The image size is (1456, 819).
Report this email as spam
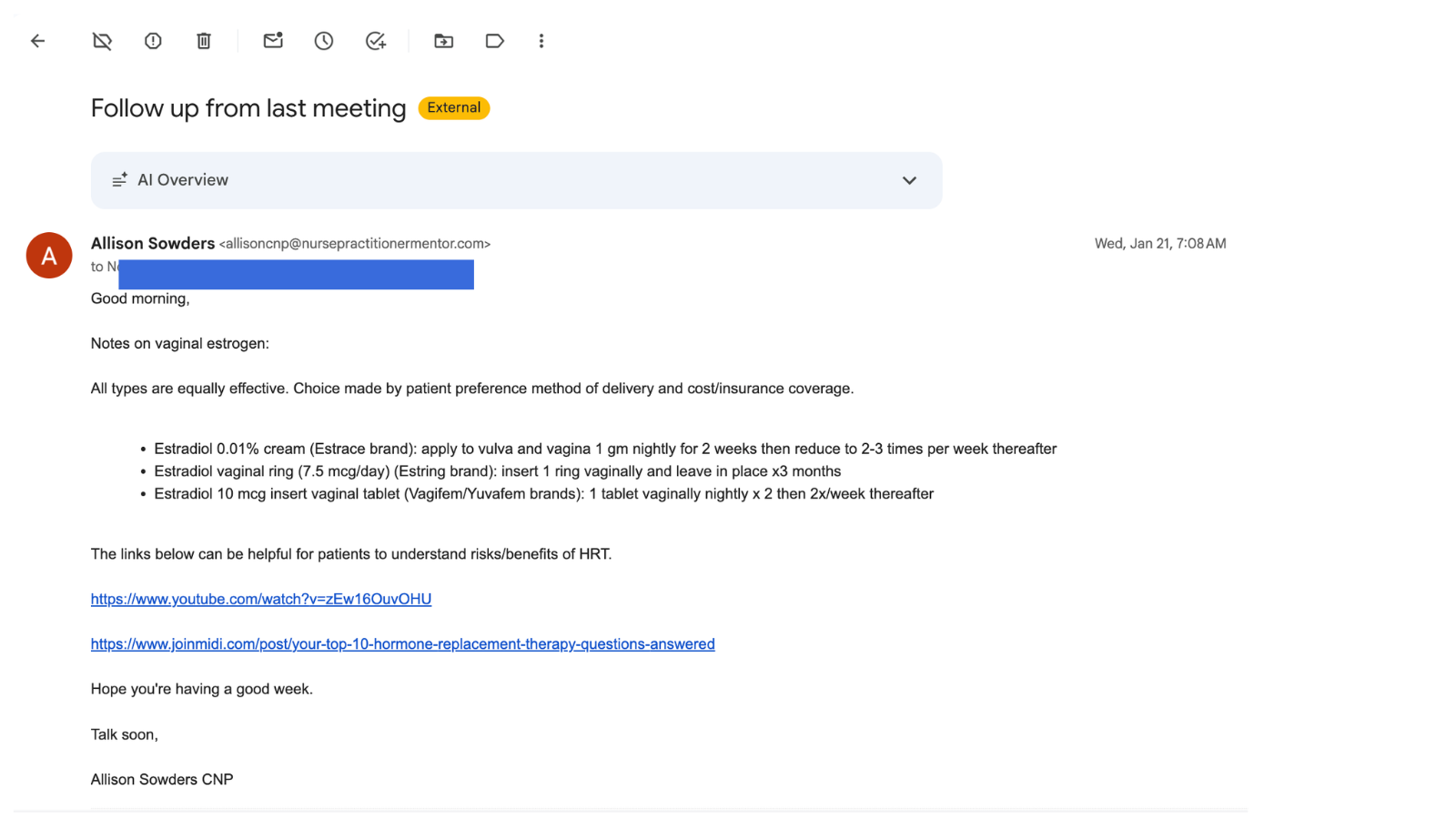(153, 41)
